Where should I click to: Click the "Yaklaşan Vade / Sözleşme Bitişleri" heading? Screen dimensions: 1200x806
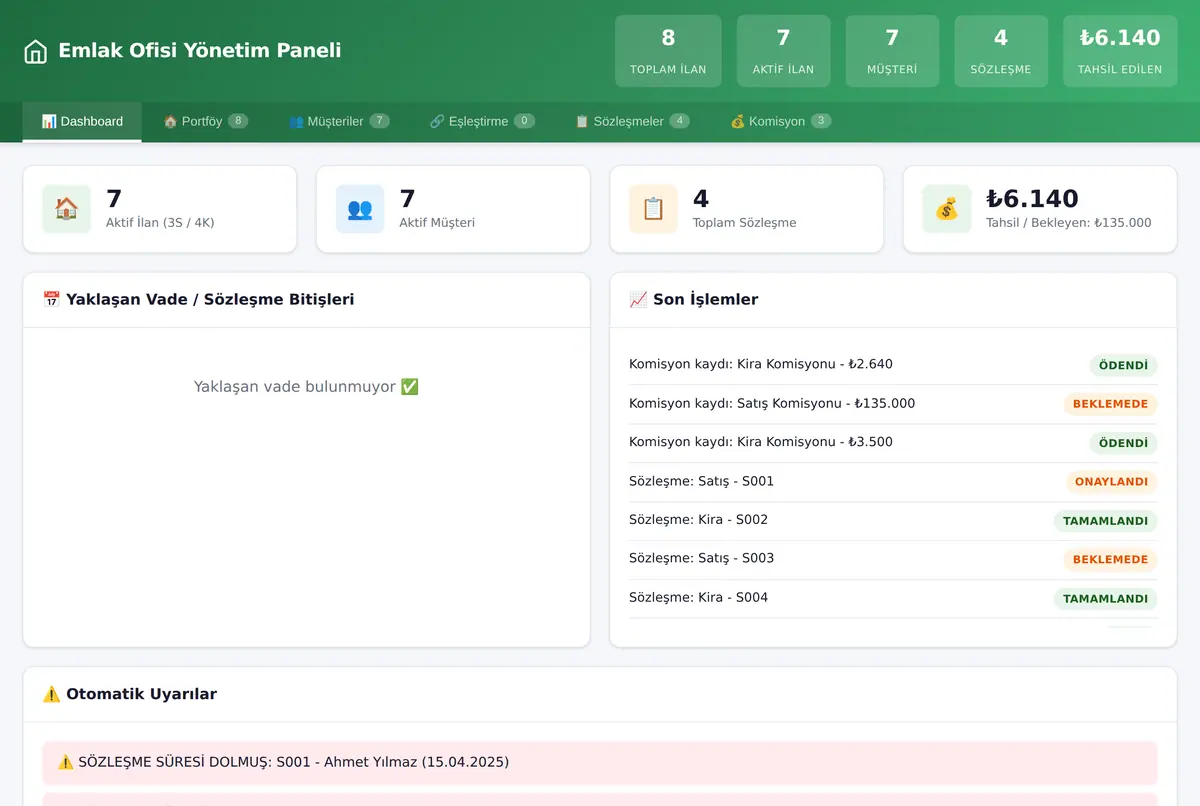[x=198, y=299]
